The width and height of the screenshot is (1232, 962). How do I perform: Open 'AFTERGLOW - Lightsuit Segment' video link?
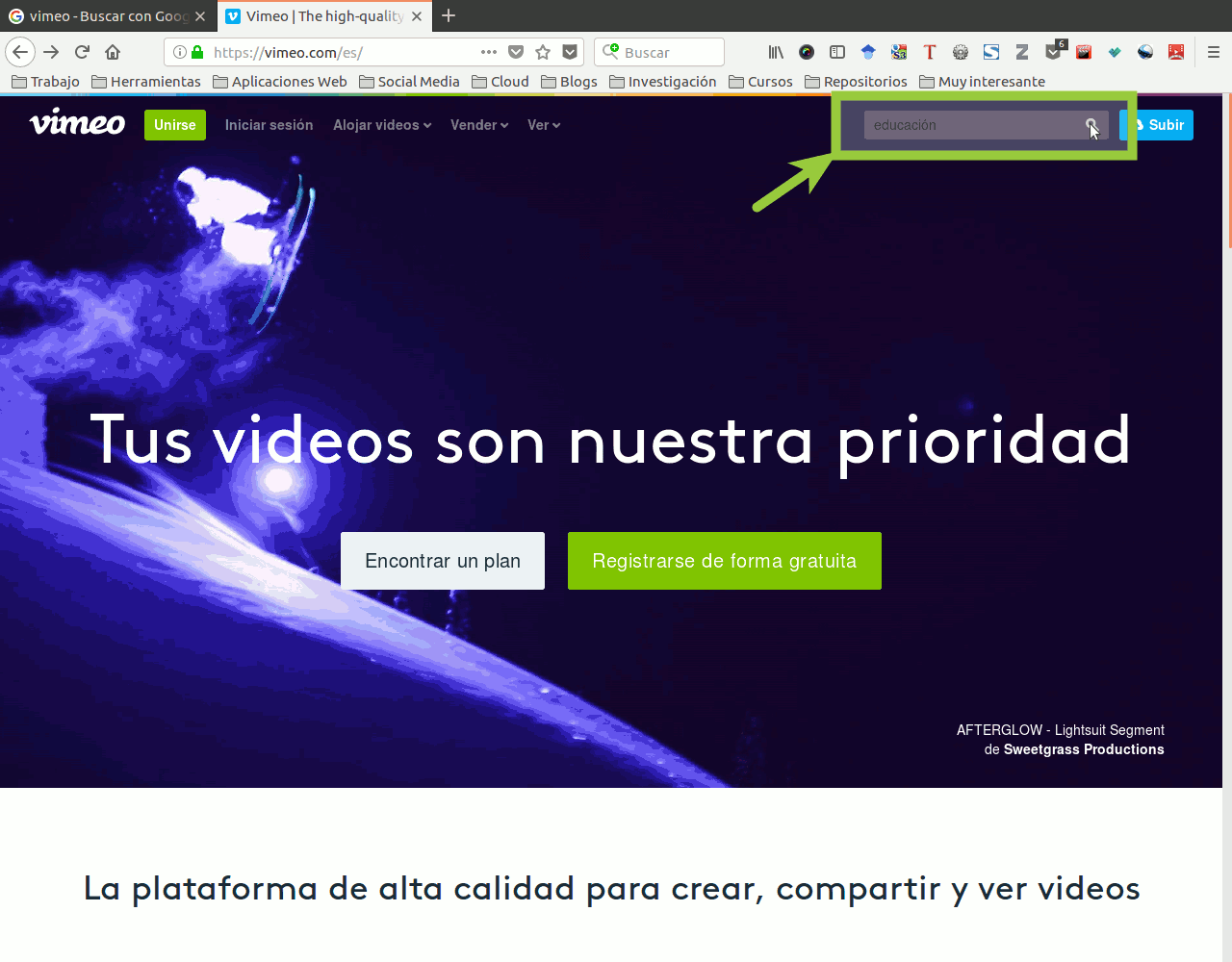click(1061, 730)
